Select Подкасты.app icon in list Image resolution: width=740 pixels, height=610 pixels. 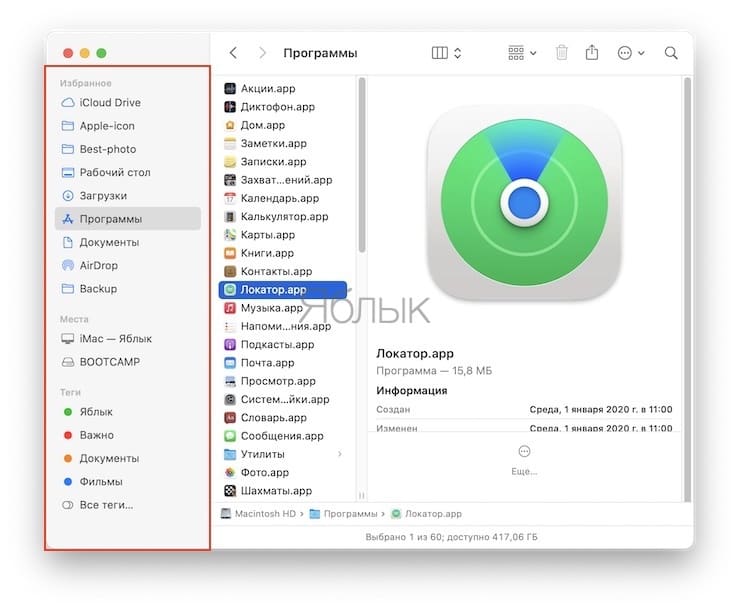point(230,344)
